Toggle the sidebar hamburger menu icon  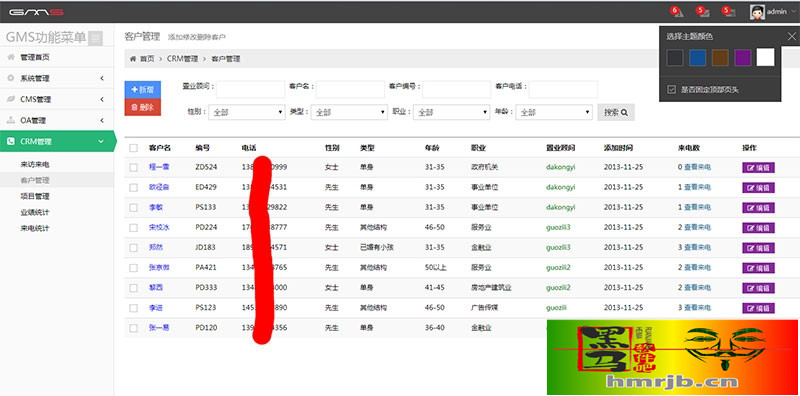95,38
